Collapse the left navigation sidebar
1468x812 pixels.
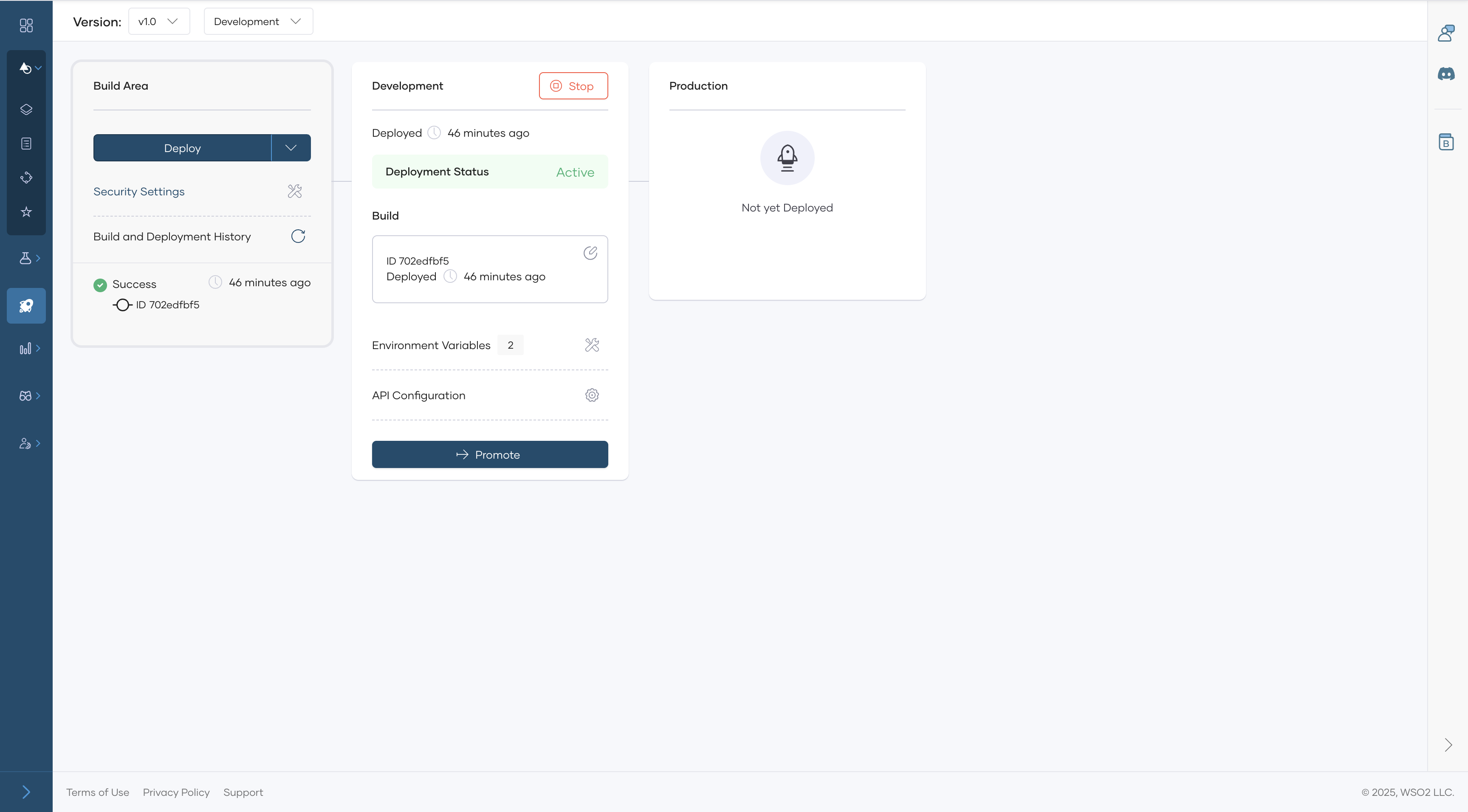click(26, 792)
